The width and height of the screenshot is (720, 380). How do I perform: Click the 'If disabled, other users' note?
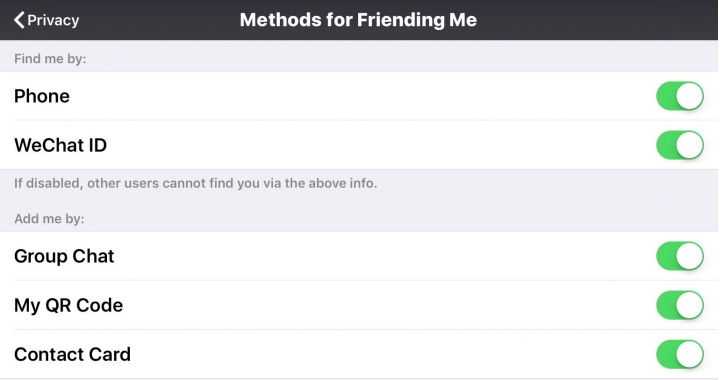pos(196,183)
